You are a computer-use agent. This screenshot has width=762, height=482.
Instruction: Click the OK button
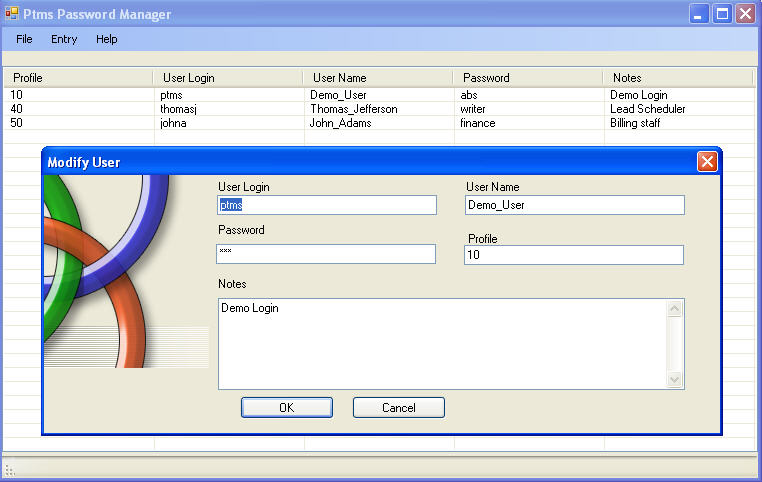[x=287, y=408]
